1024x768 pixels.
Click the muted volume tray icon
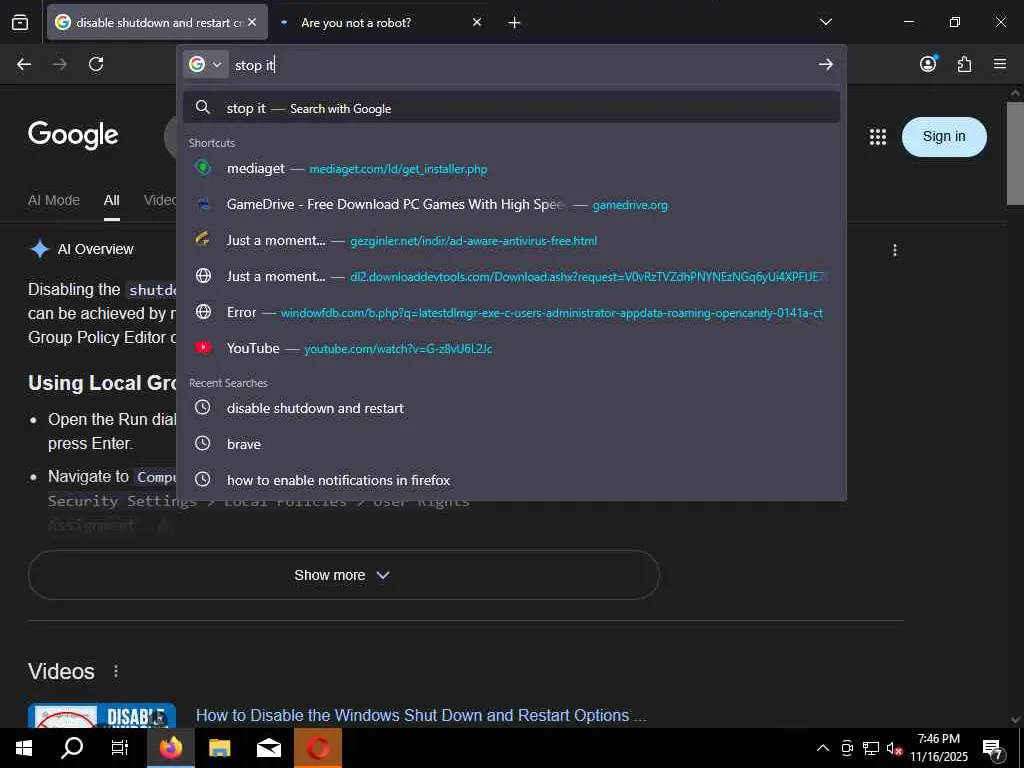click(x=894, y=749)
